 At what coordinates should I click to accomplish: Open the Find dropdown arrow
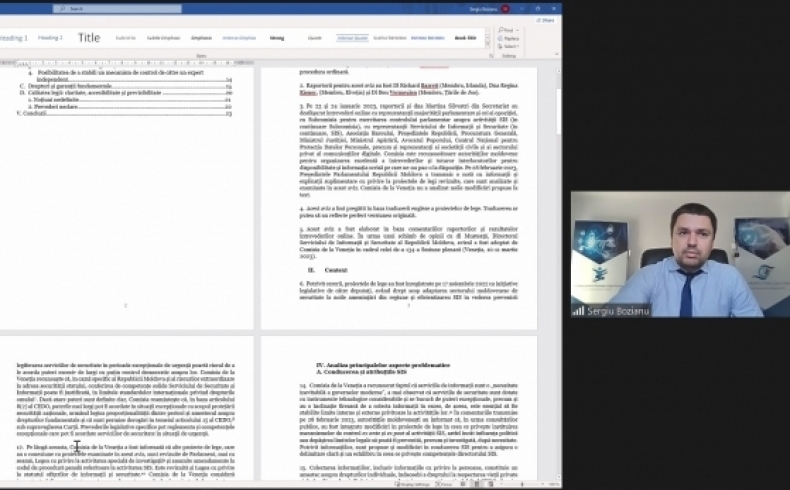(517, 30)
